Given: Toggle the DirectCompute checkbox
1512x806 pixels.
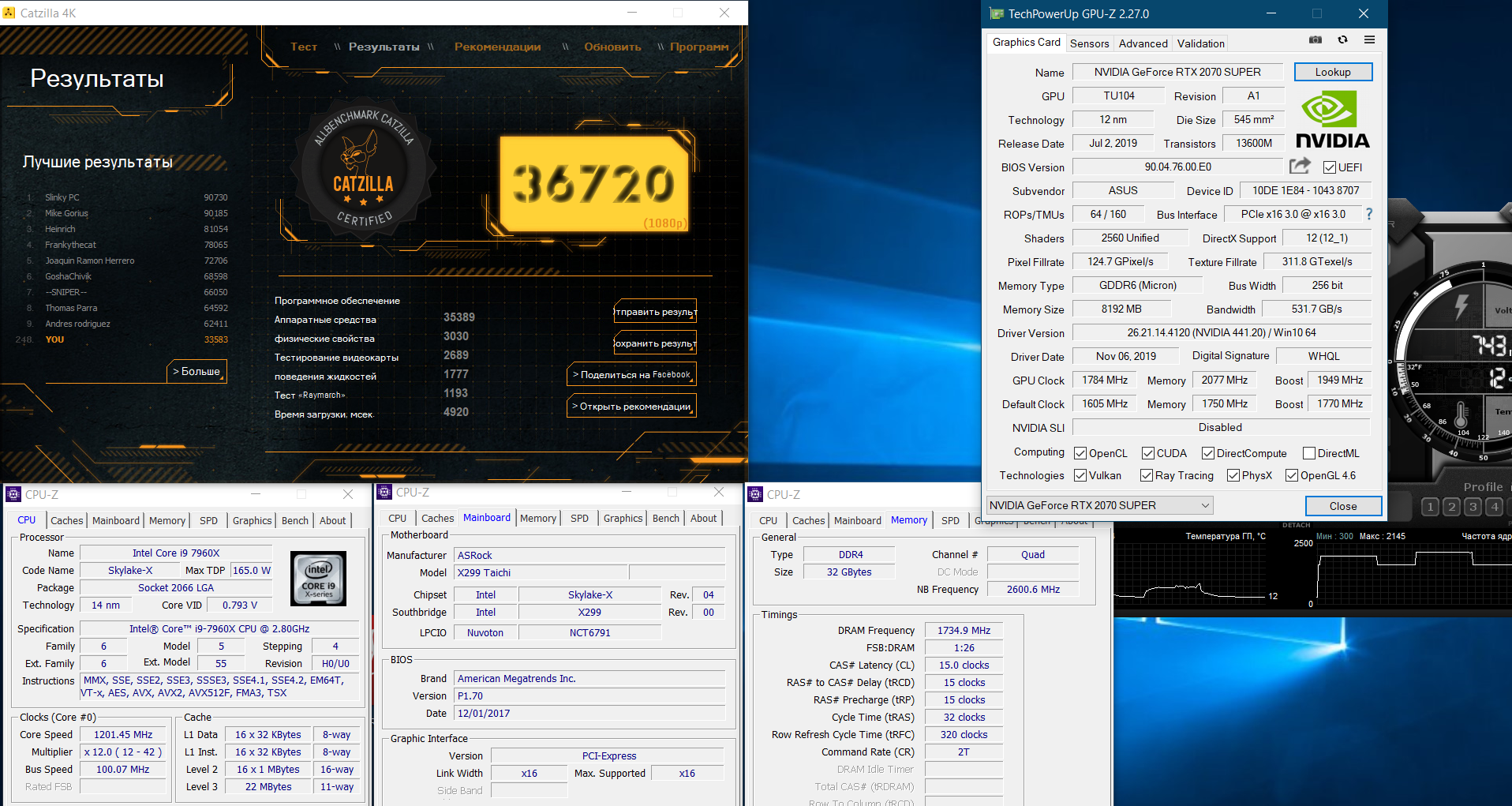Looking at the screenshot, I should click(1208, 453).
